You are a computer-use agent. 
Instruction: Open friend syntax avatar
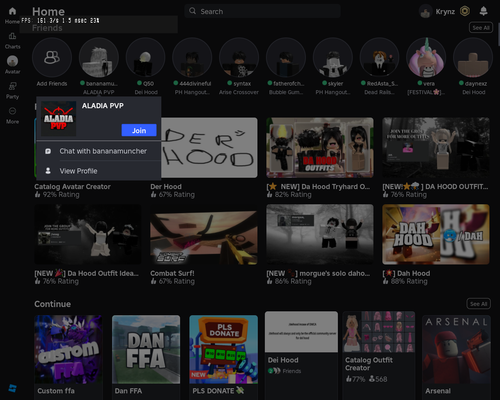239,57
